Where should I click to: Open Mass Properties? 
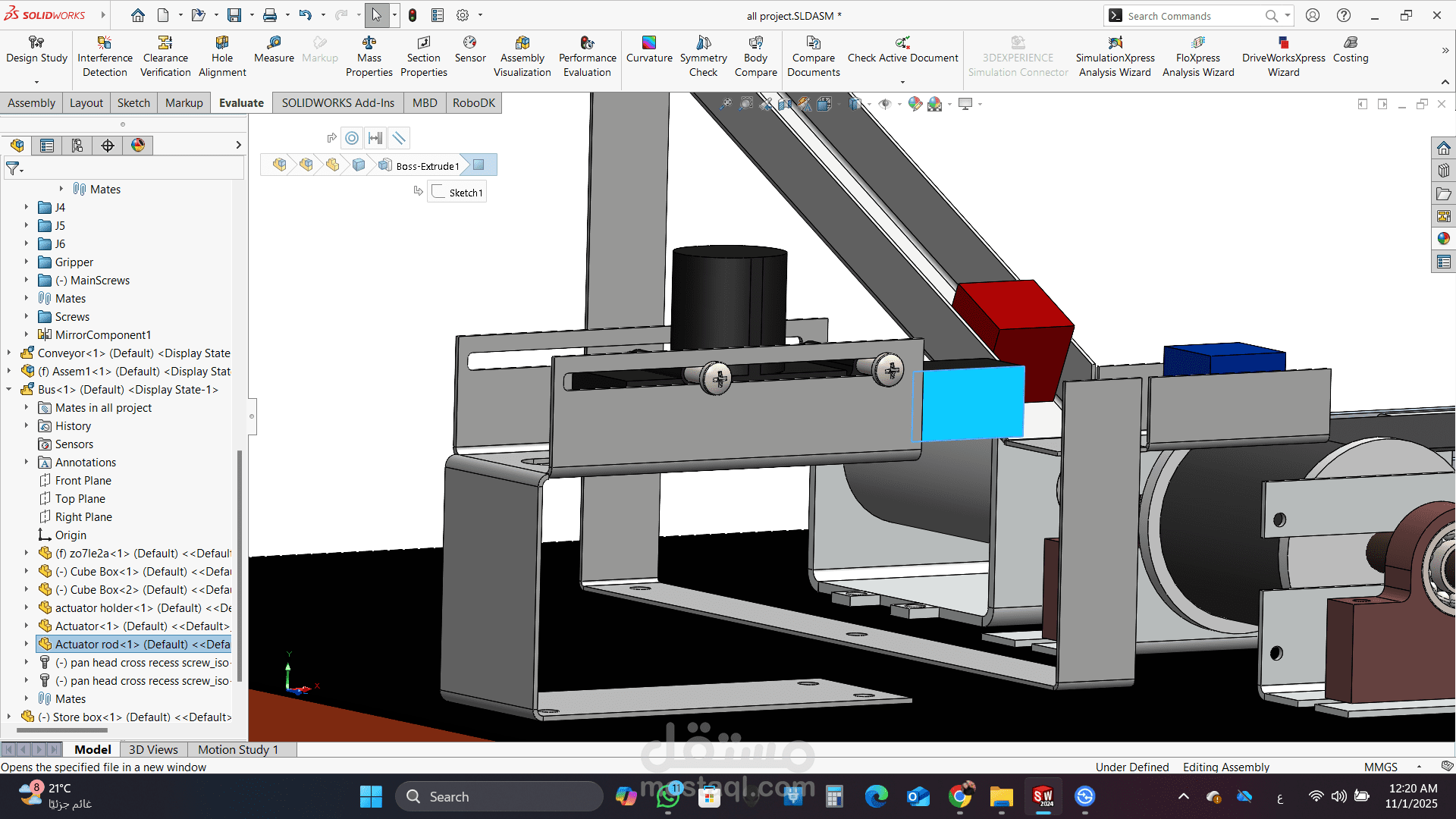369,56
